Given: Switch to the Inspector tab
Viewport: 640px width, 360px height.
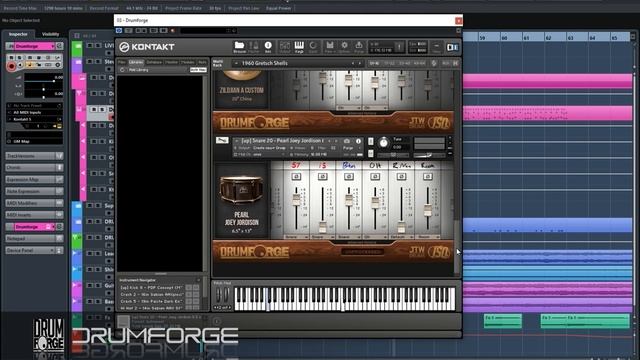Looking at the screenshot, I should pyautogui.click(x=18, y=34).
